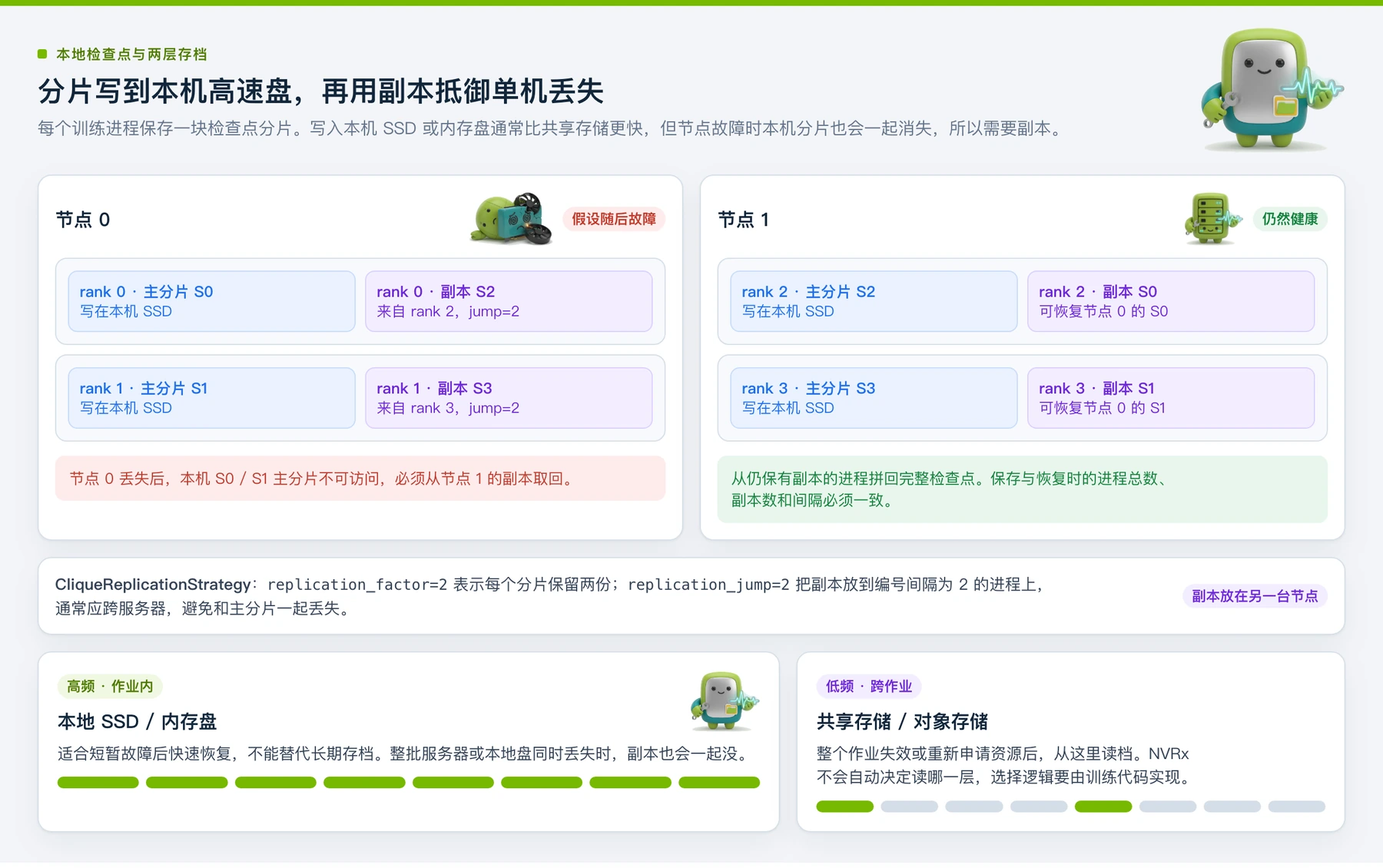Click the 副本放在另一台节点 pill
1383x868 pixels.
(x=1255, y=596)
